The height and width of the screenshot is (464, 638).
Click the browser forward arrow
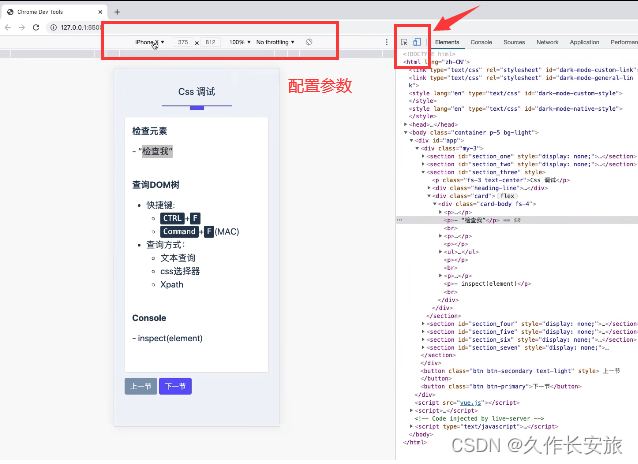pos(22,27)
